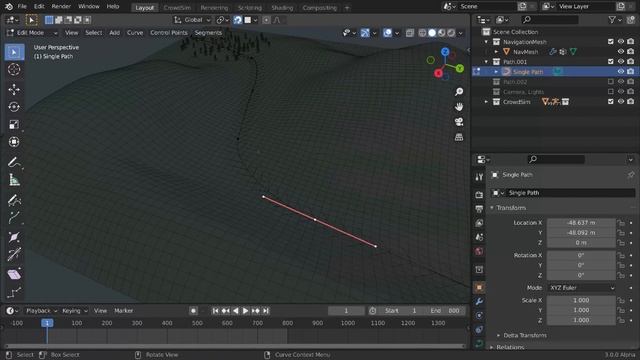Toggle camera view icon
The height and width of the screenshot is (360, 640).
coord(459,122)
